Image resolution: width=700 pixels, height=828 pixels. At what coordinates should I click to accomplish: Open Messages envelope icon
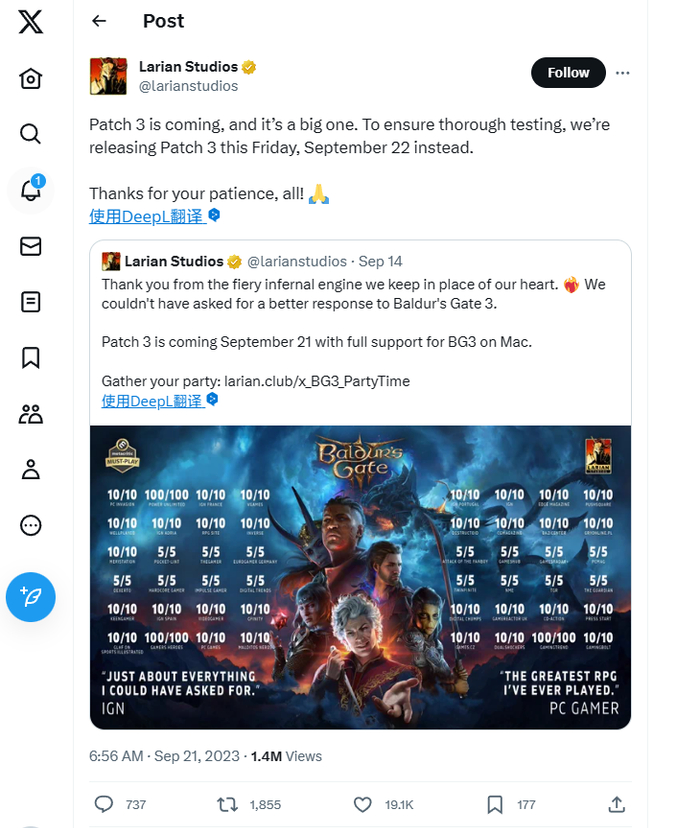pos(31,246)
